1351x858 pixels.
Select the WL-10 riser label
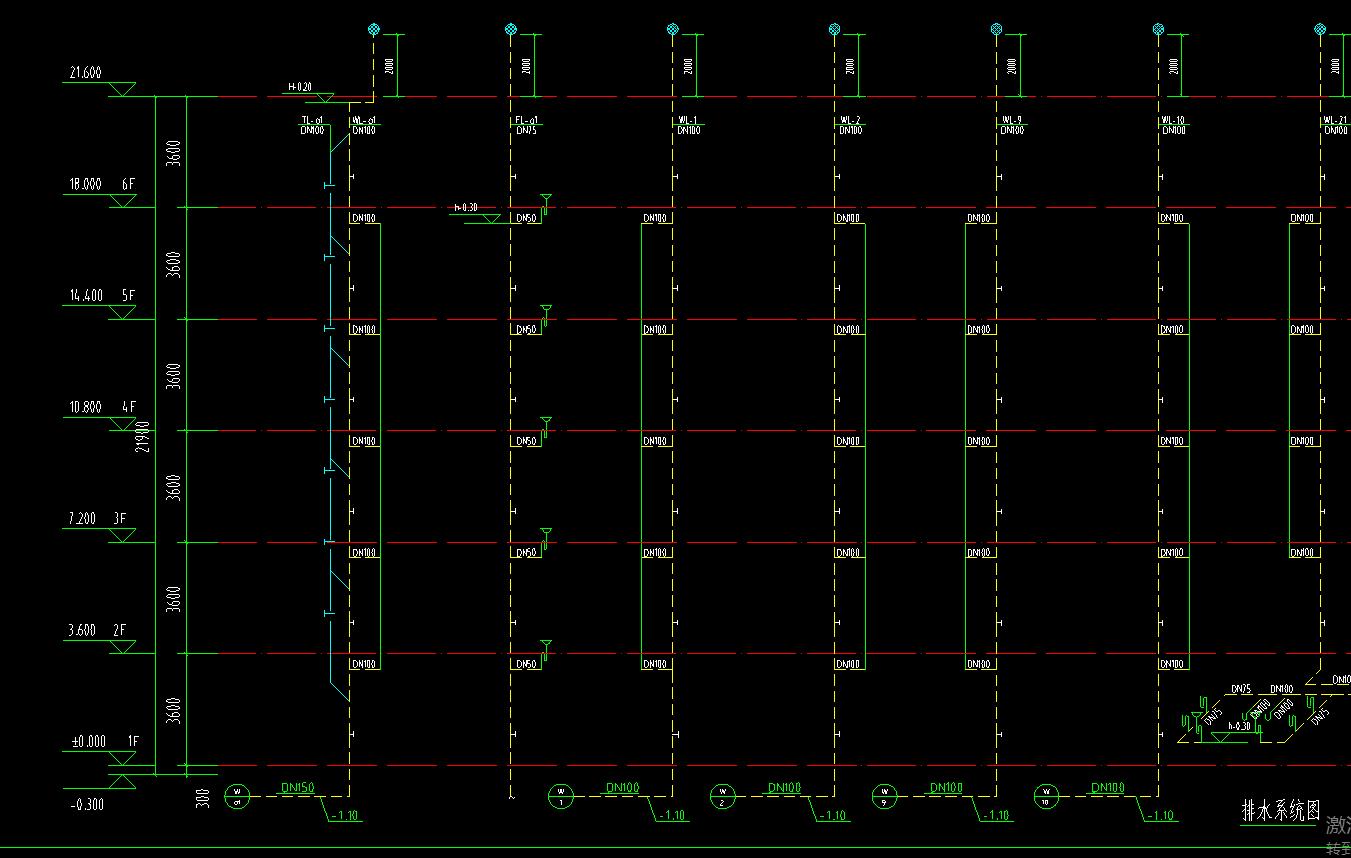pyautogui.click(x=1174, y=121)
